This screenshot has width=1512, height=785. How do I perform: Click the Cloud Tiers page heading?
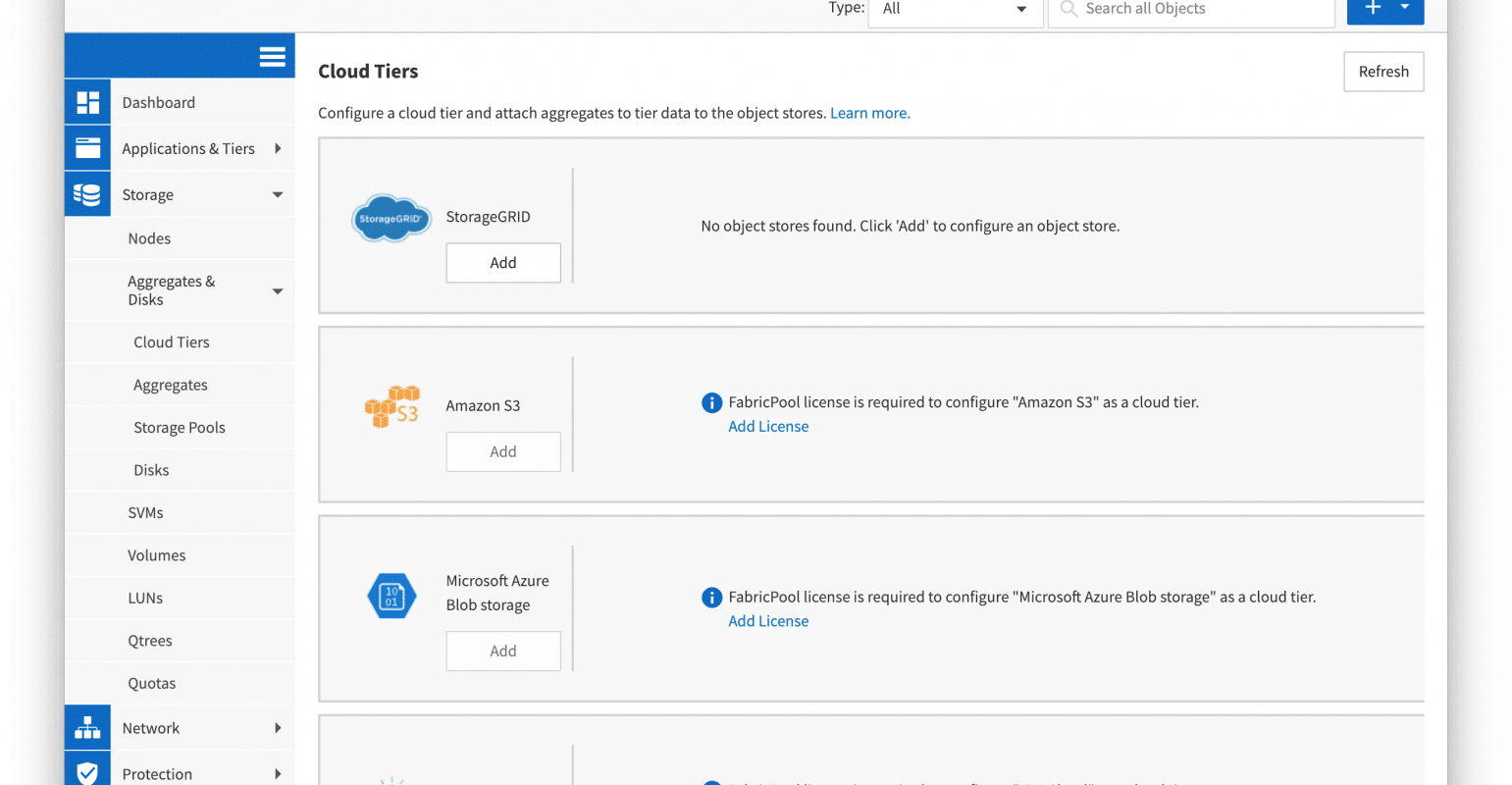tap(368, 72)
